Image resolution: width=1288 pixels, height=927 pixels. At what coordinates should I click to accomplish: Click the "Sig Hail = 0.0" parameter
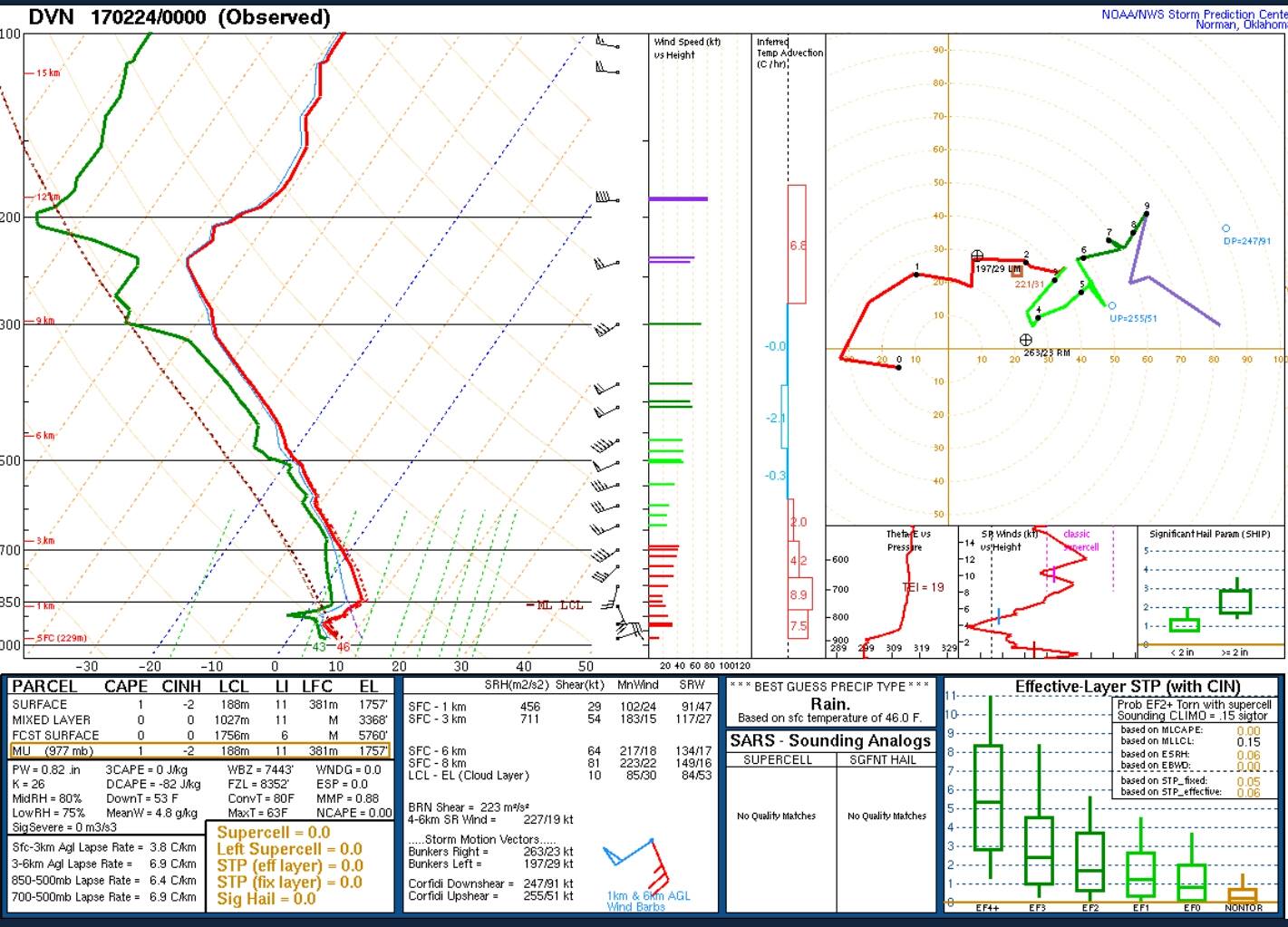[x=266, y=899]
